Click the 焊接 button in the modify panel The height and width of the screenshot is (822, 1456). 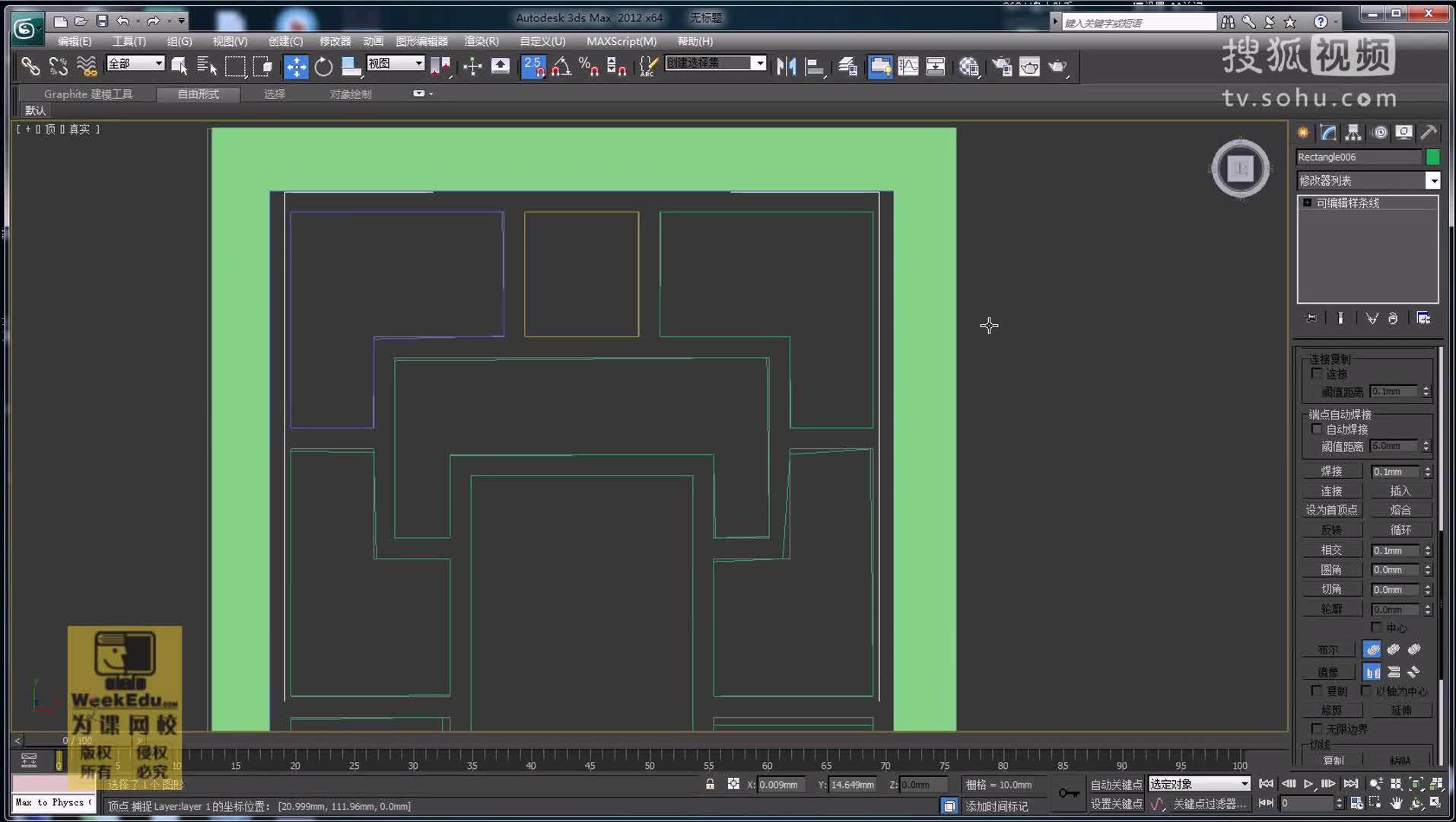pos(1332,471)
